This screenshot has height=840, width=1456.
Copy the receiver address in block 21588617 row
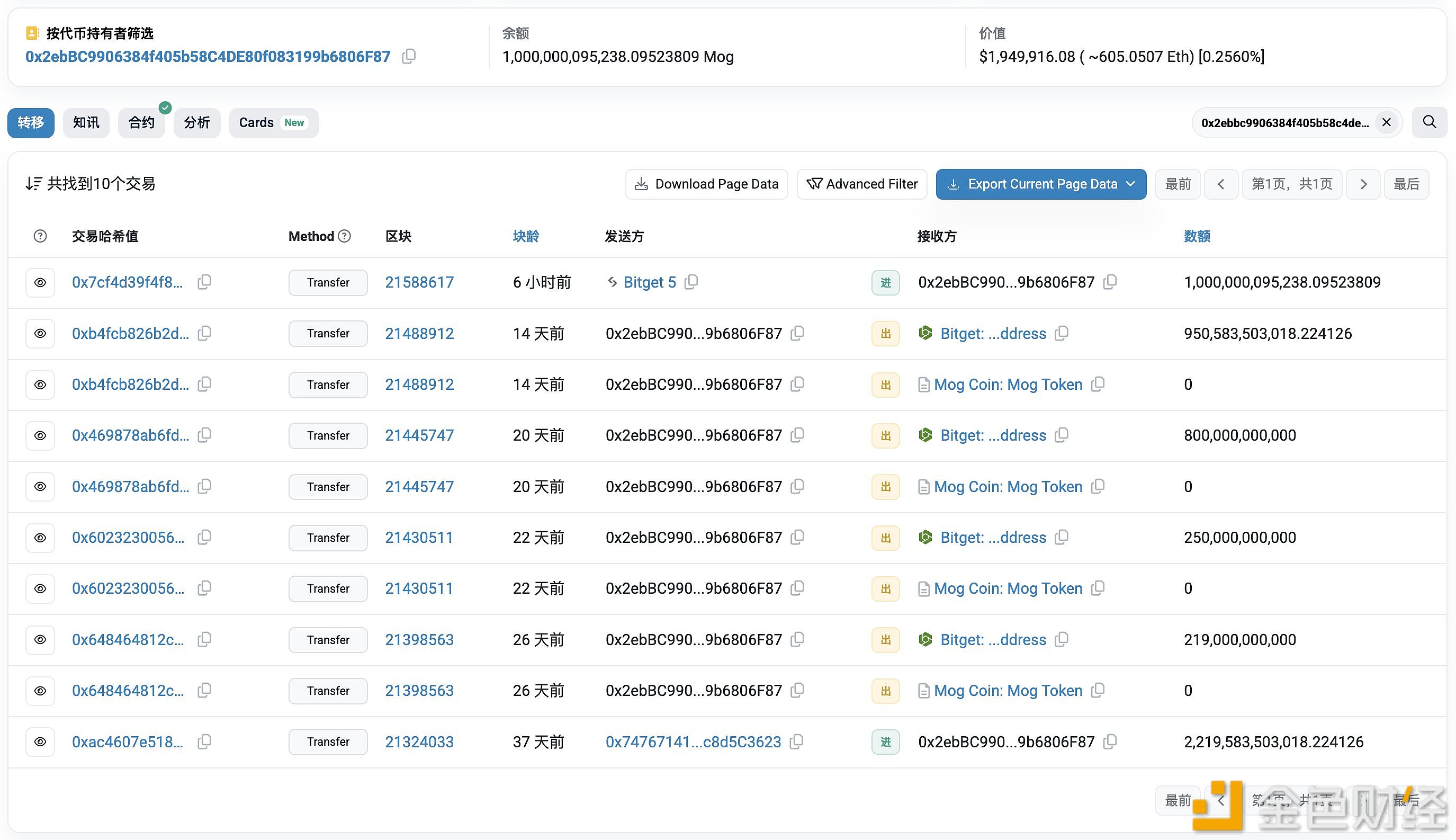(x=1109, y=282)
